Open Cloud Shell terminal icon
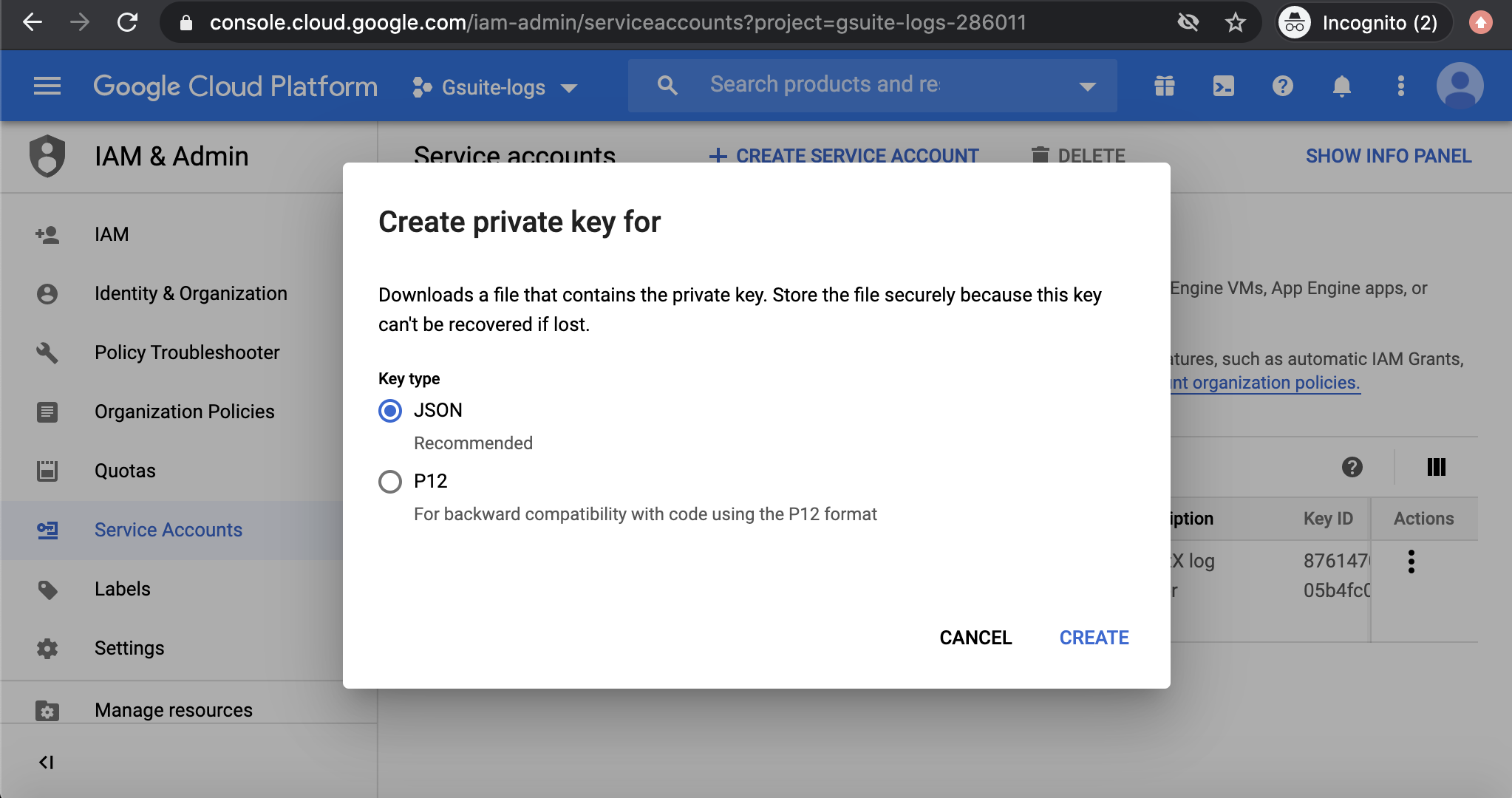This screenshot has width=1512, height=798. (x=1223, y=86)
